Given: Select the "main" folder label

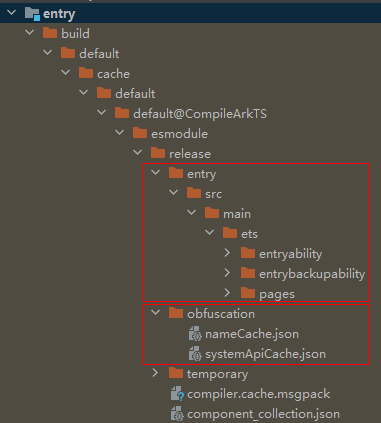Looking at the screenshot, I should coord(237,214).
